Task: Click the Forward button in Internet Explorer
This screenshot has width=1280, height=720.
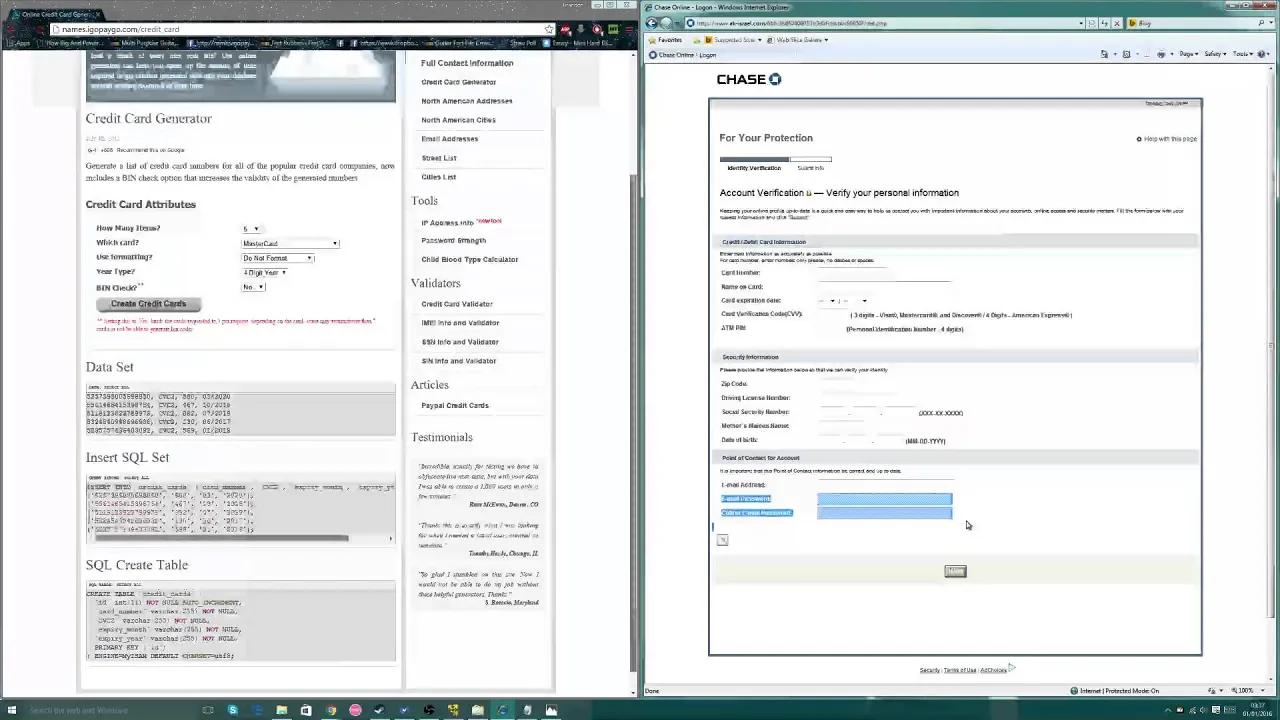Action: (667, 23)
